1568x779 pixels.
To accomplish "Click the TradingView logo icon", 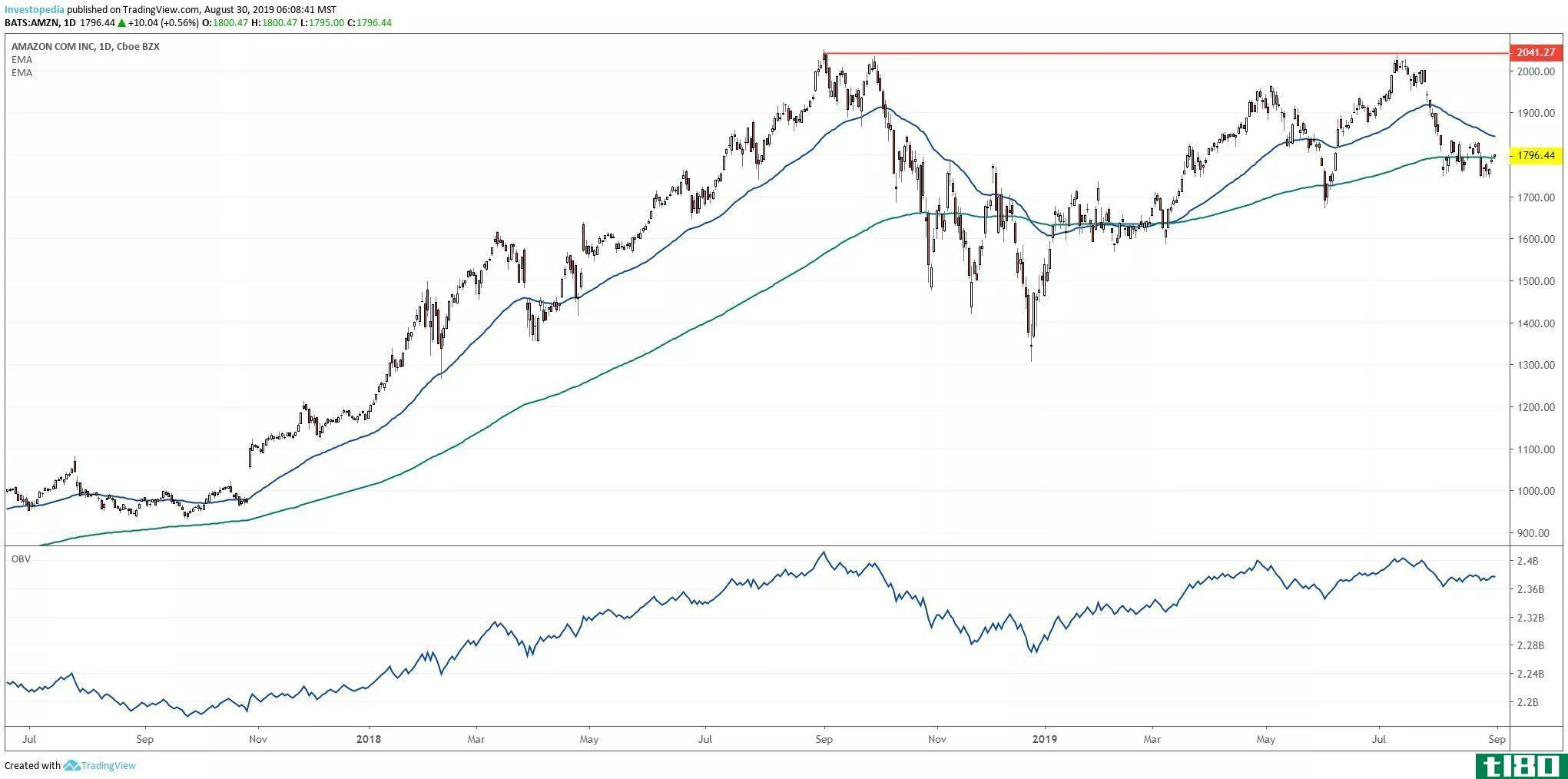I will [x=71, y=765].
